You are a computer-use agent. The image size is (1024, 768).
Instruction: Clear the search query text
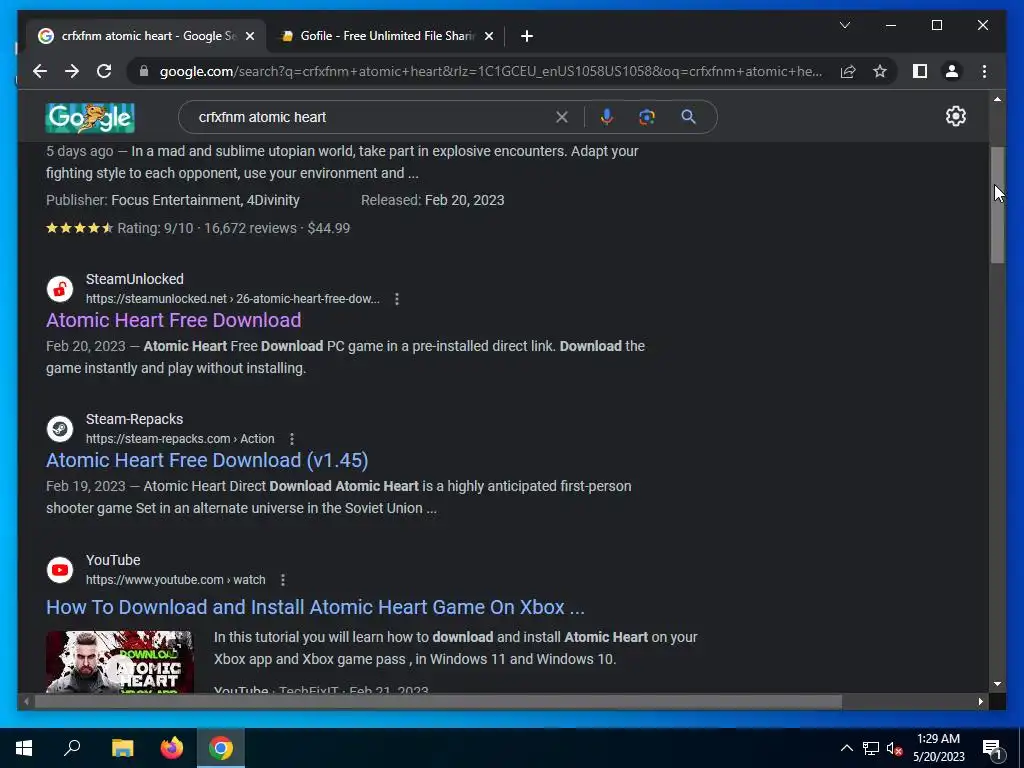[562, 117]
